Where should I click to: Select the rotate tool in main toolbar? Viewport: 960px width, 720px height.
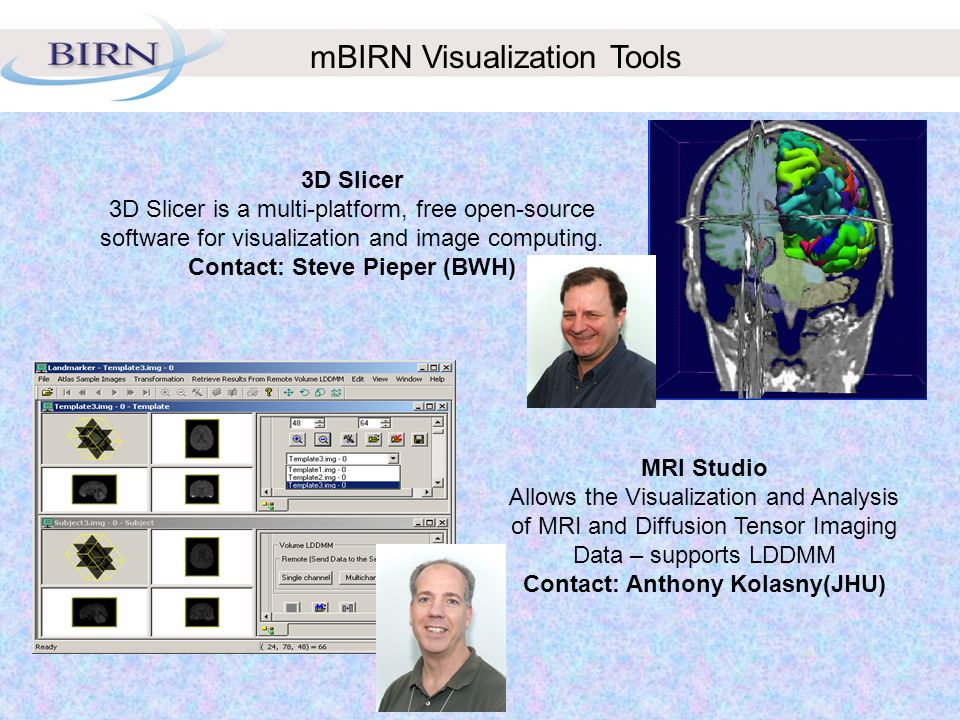pyautogui.click(x=304, y=392)
